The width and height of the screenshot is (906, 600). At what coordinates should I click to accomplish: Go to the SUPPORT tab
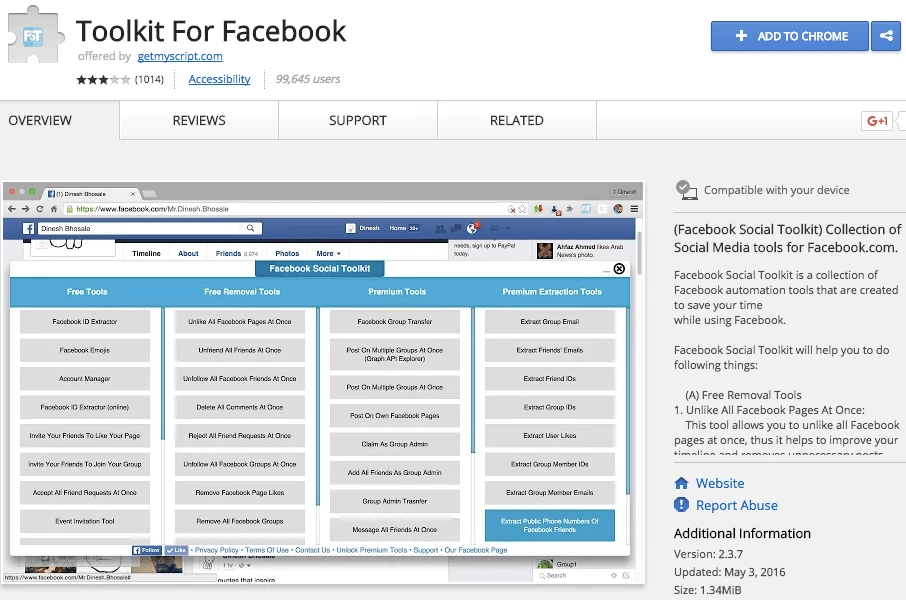pyautogui.click(x=357, y=120)
